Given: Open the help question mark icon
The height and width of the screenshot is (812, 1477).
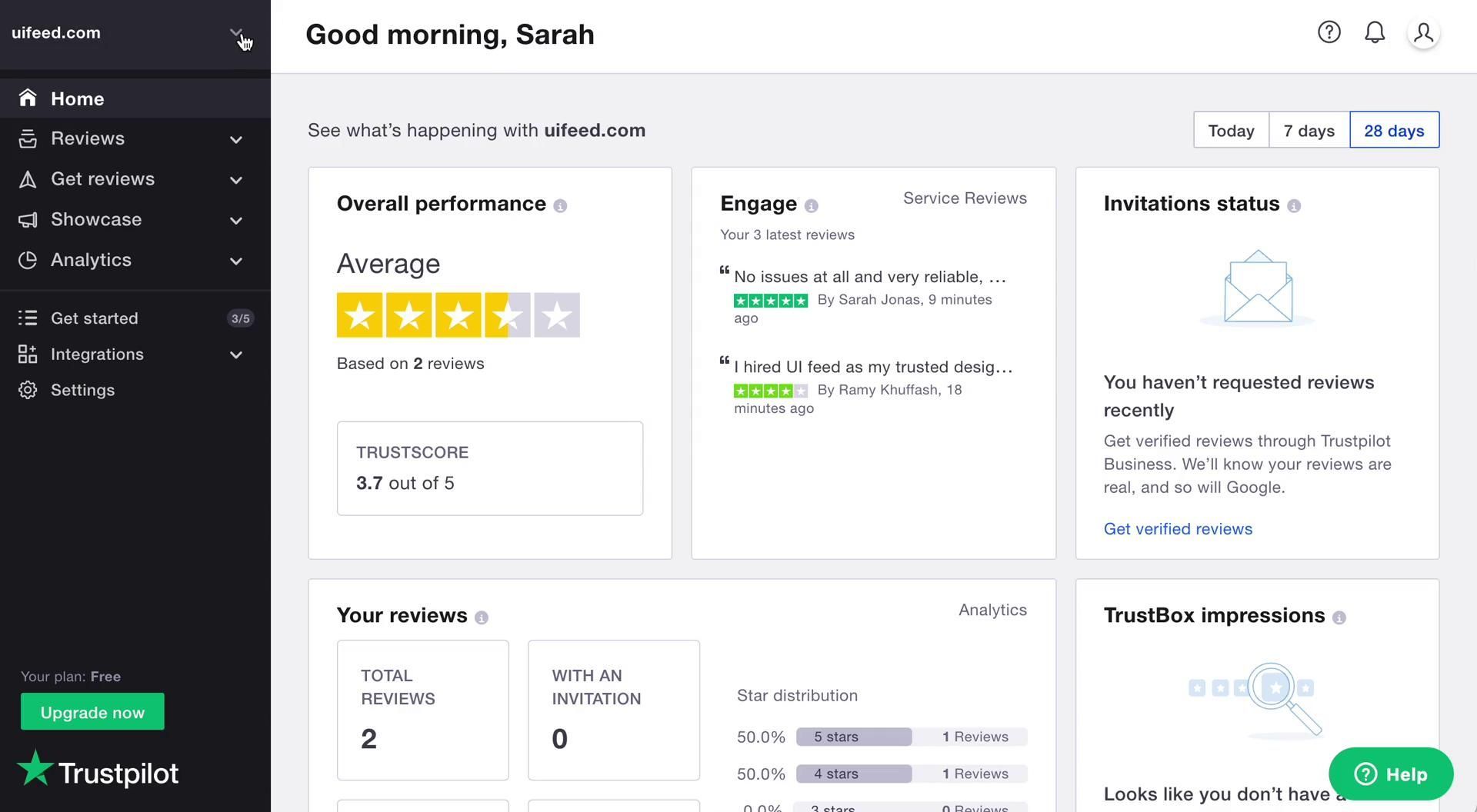Looking at the screenshot, I should click(x=1329, y=32).
